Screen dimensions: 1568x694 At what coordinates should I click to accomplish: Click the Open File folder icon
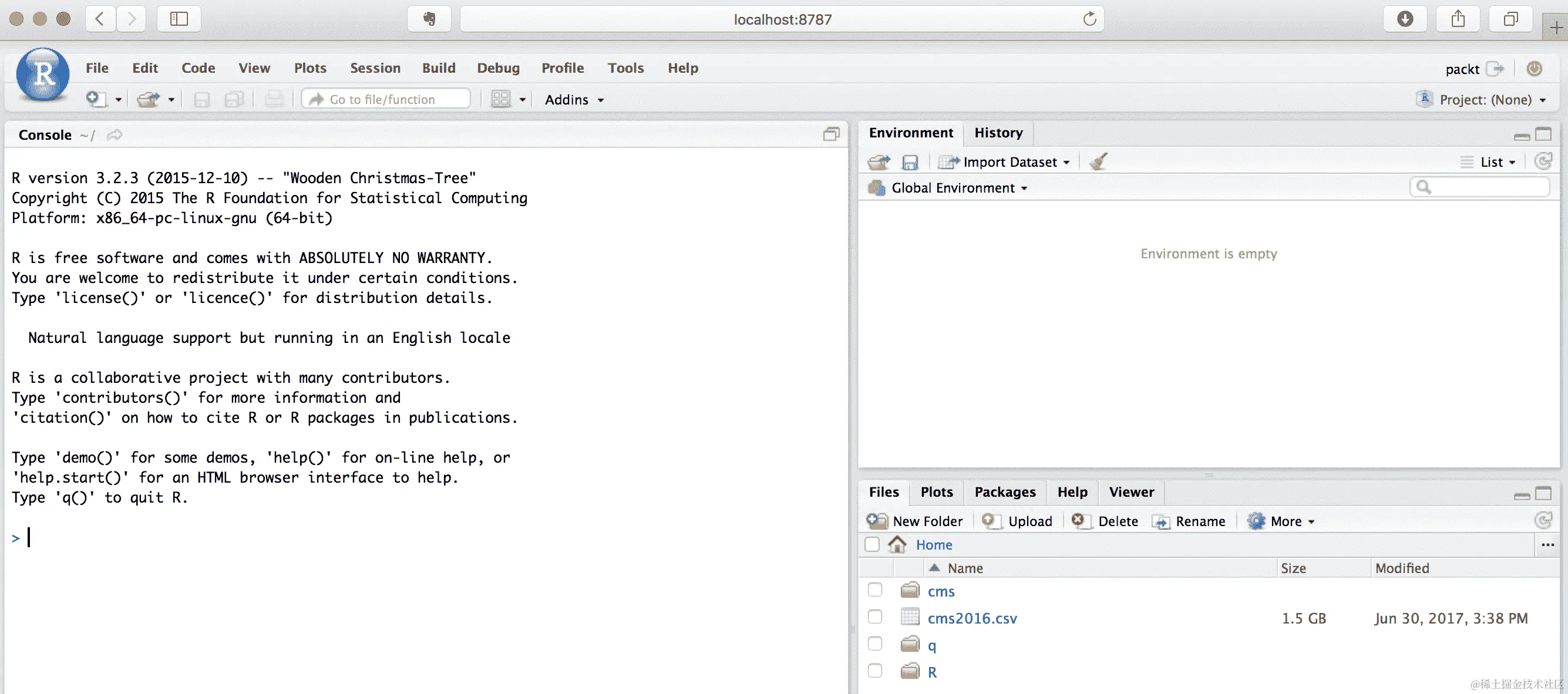click(x=148, y=99)
